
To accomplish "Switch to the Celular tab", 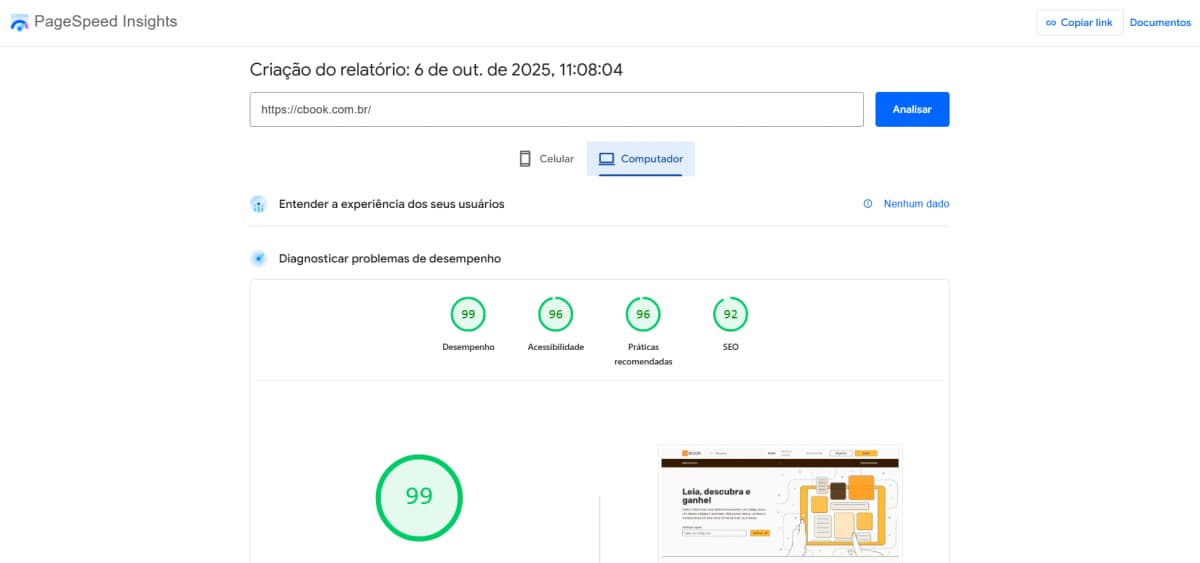I will click(545, 159).
